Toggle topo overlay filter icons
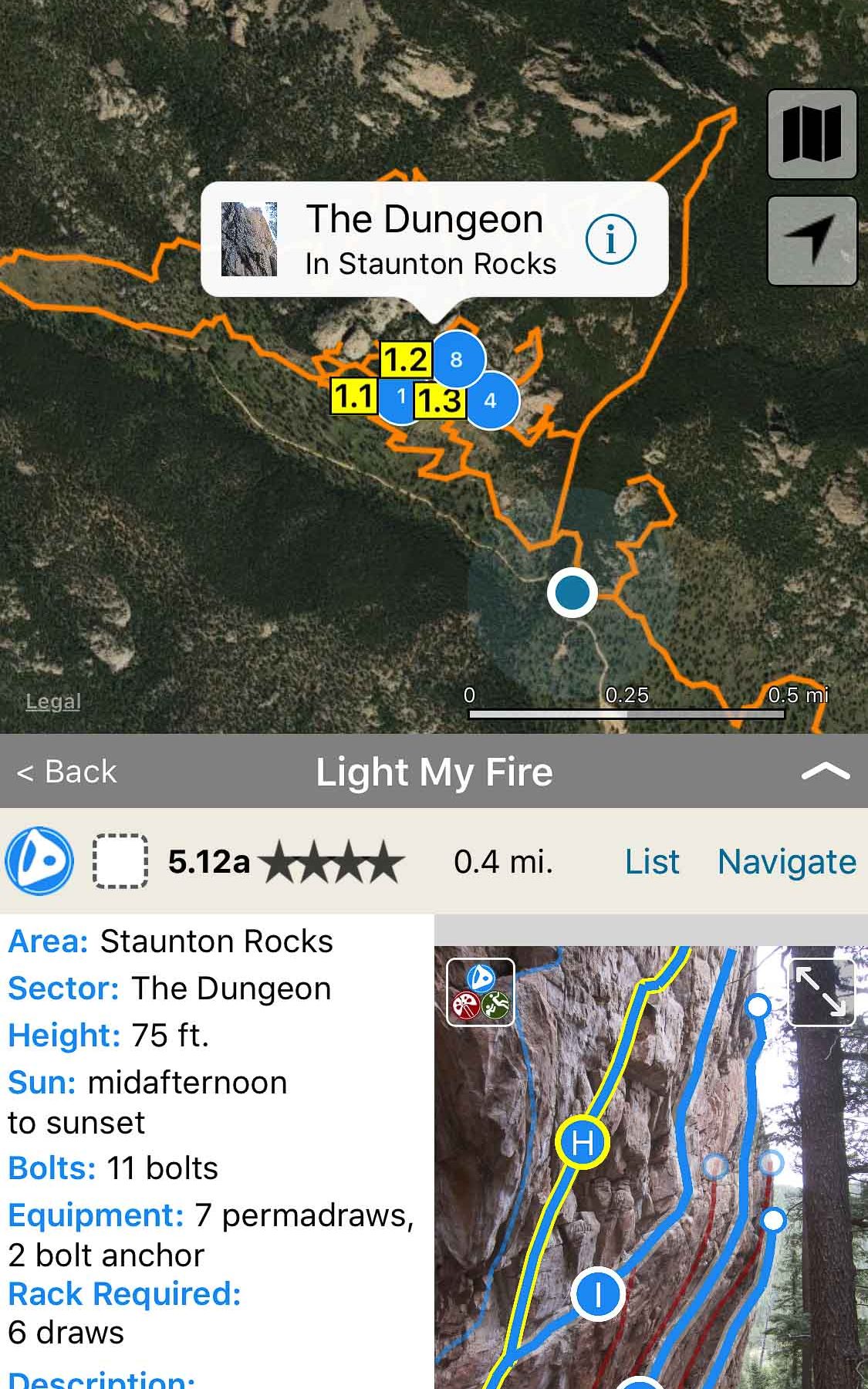This screenshot has height=1389, width=868. pyautogui.click(x=481, y=992)
